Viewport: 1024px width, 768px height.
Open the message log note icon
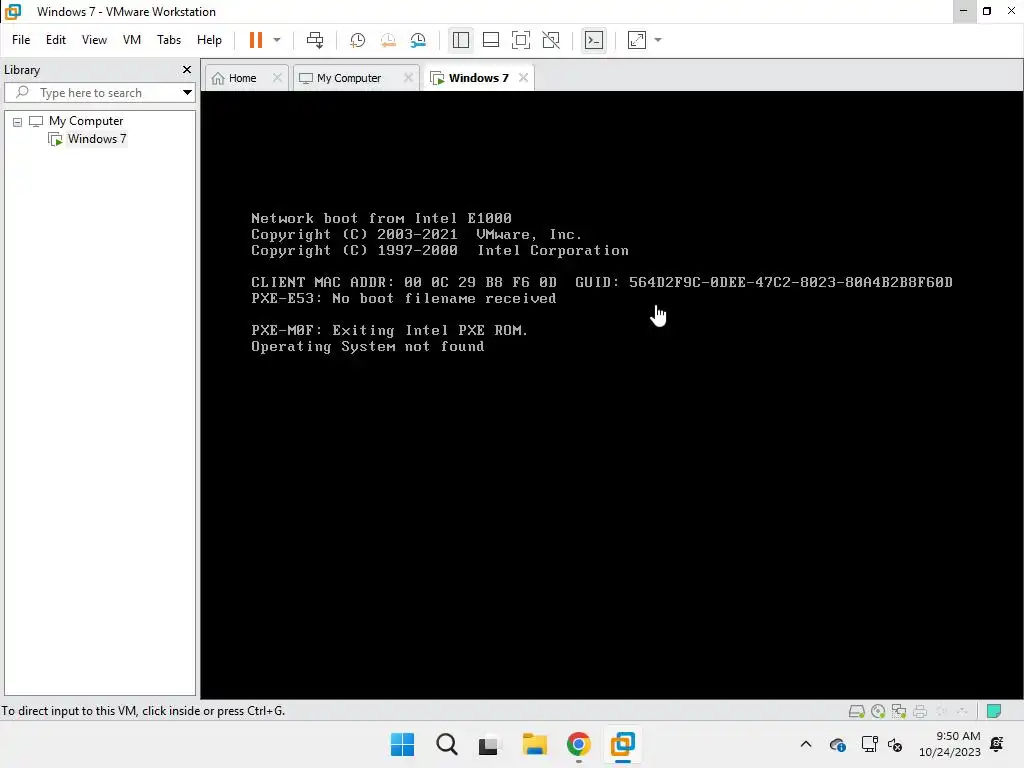tap(994, 711)
